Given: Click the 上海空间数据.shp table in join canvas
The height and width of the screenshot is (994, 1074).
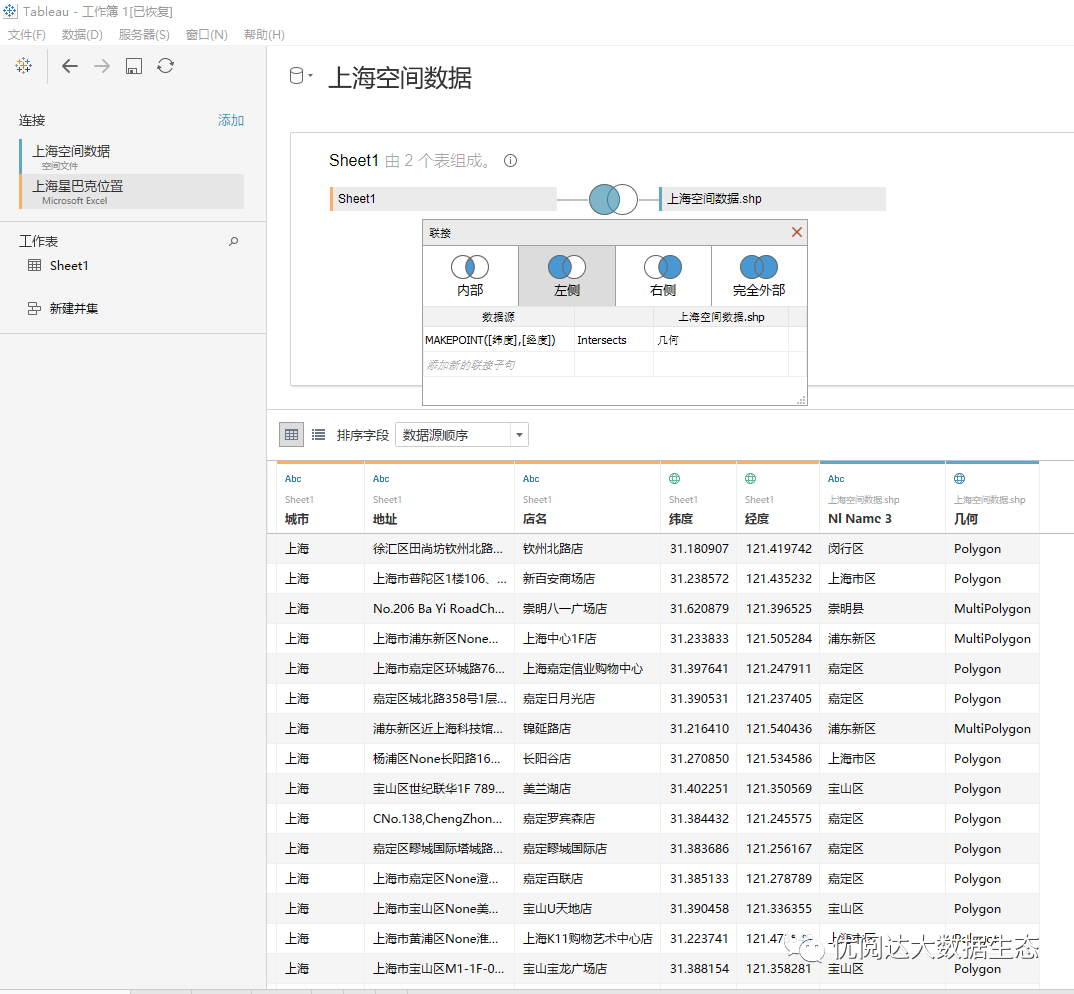Looking at the screenshot, I should pyautogui.click(x=773, y=199).
